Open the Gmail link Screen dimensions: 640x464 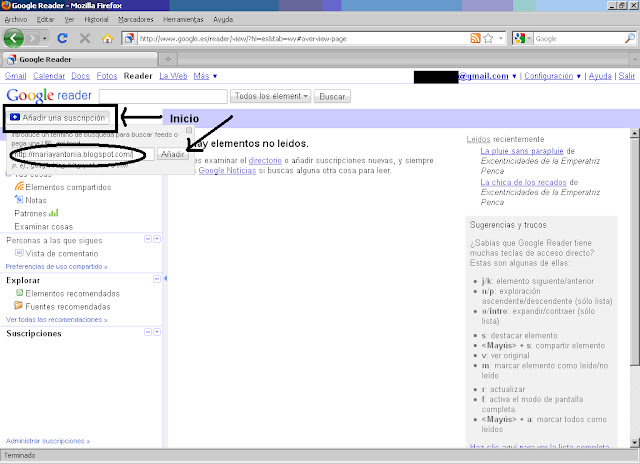[x=16, y=76]
